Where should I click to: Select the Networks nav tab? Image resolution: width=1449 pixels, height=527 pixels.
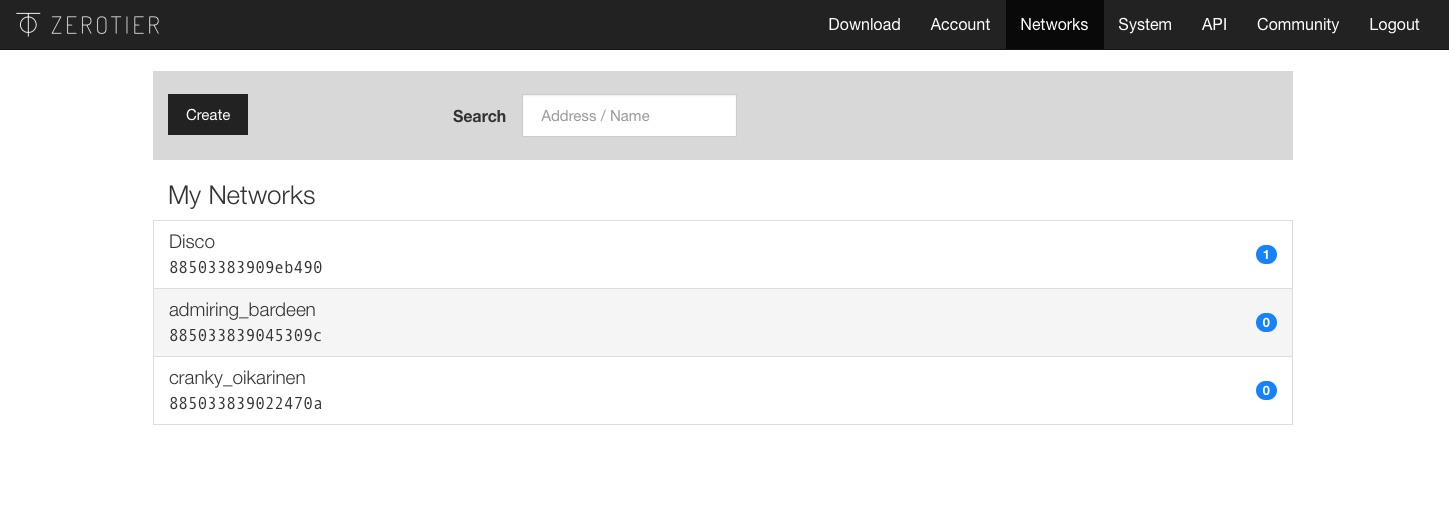1054,25
